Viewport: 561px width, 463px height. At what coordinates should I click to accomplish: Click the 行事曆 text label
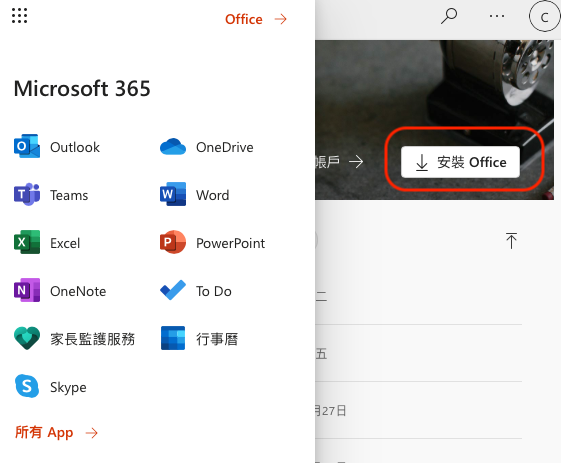pos(217,339)
